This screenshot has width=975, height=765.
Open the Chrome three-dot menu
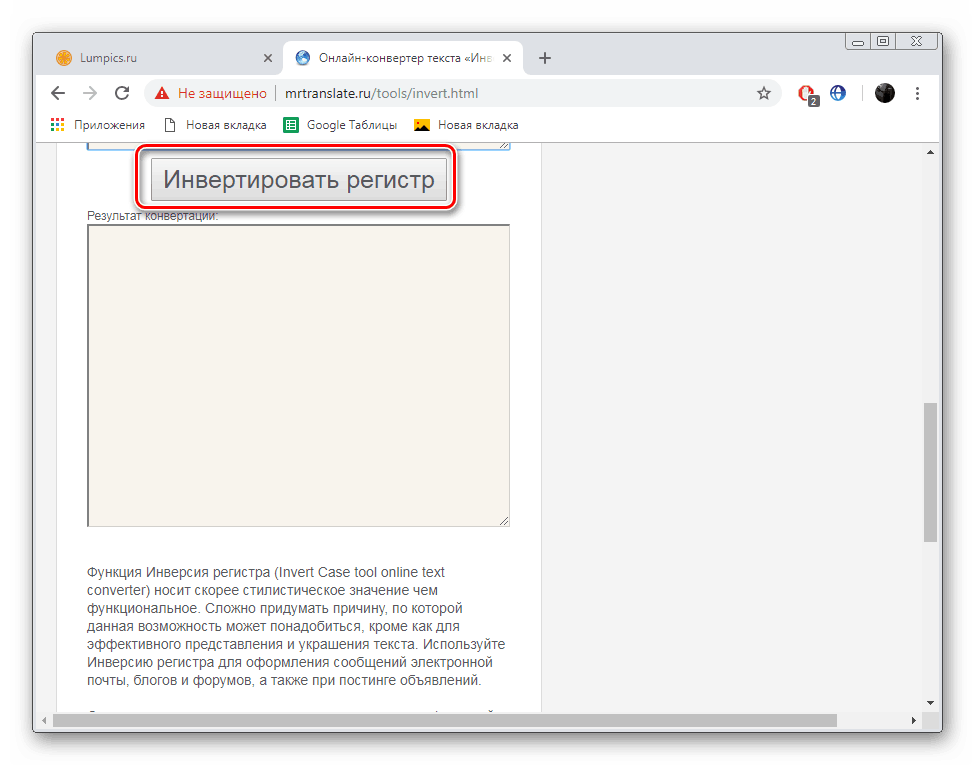(x=917, y=93)
